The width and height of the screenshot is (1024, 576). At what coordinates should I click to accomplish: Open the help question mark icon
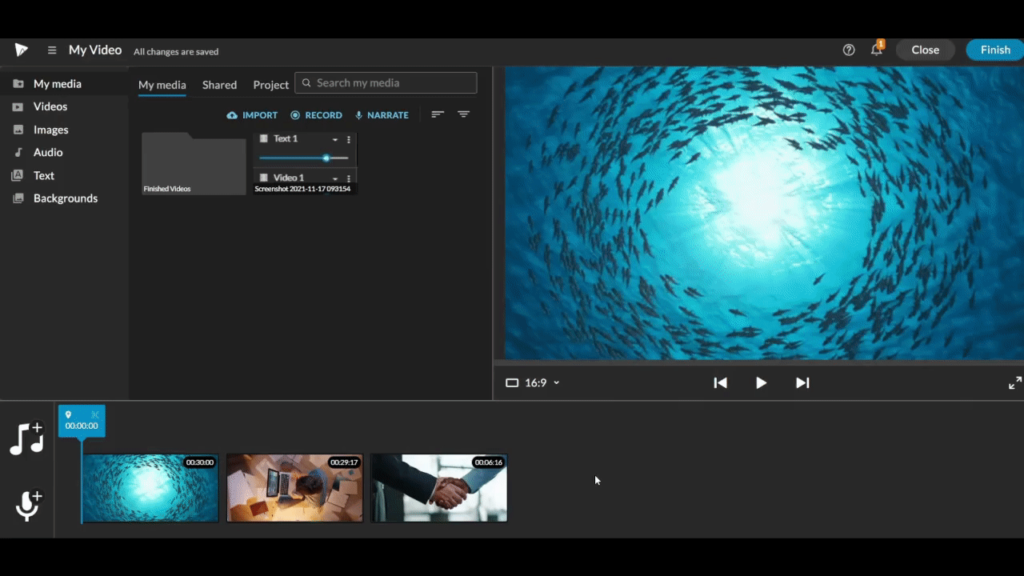pos(848,50)
